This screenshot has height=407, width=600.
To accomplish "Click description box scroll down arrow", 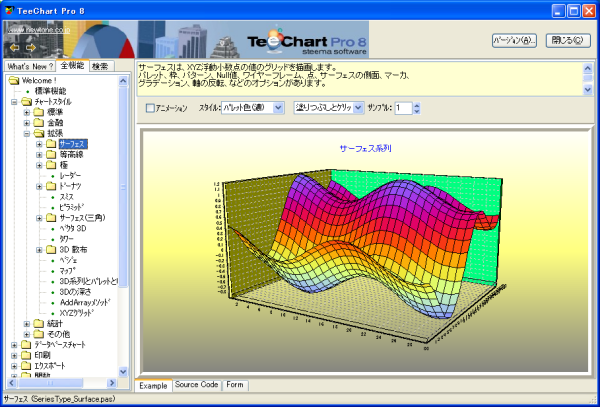I will (588, 90).
